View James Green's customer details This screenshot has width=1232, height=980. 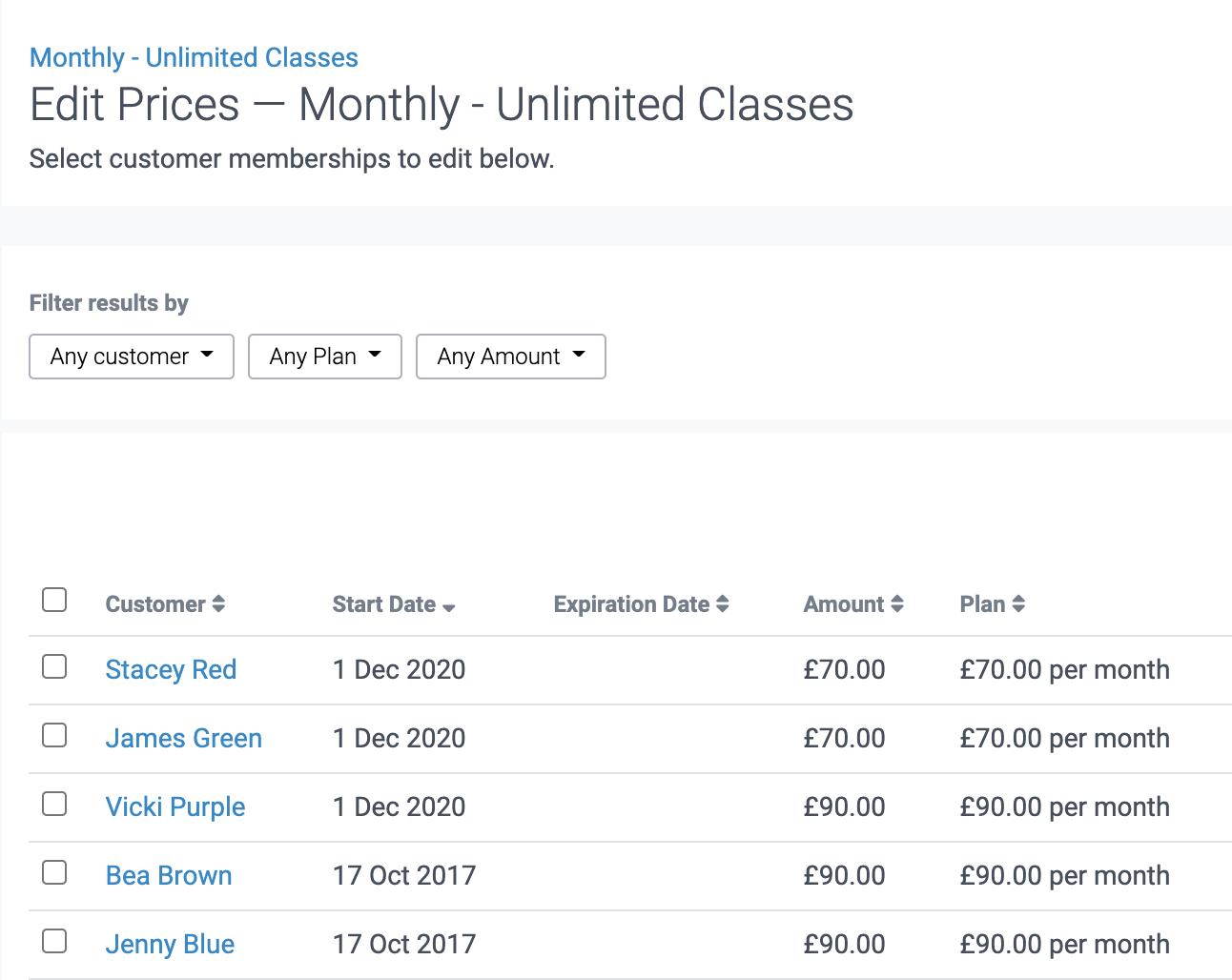coord(183,738)
